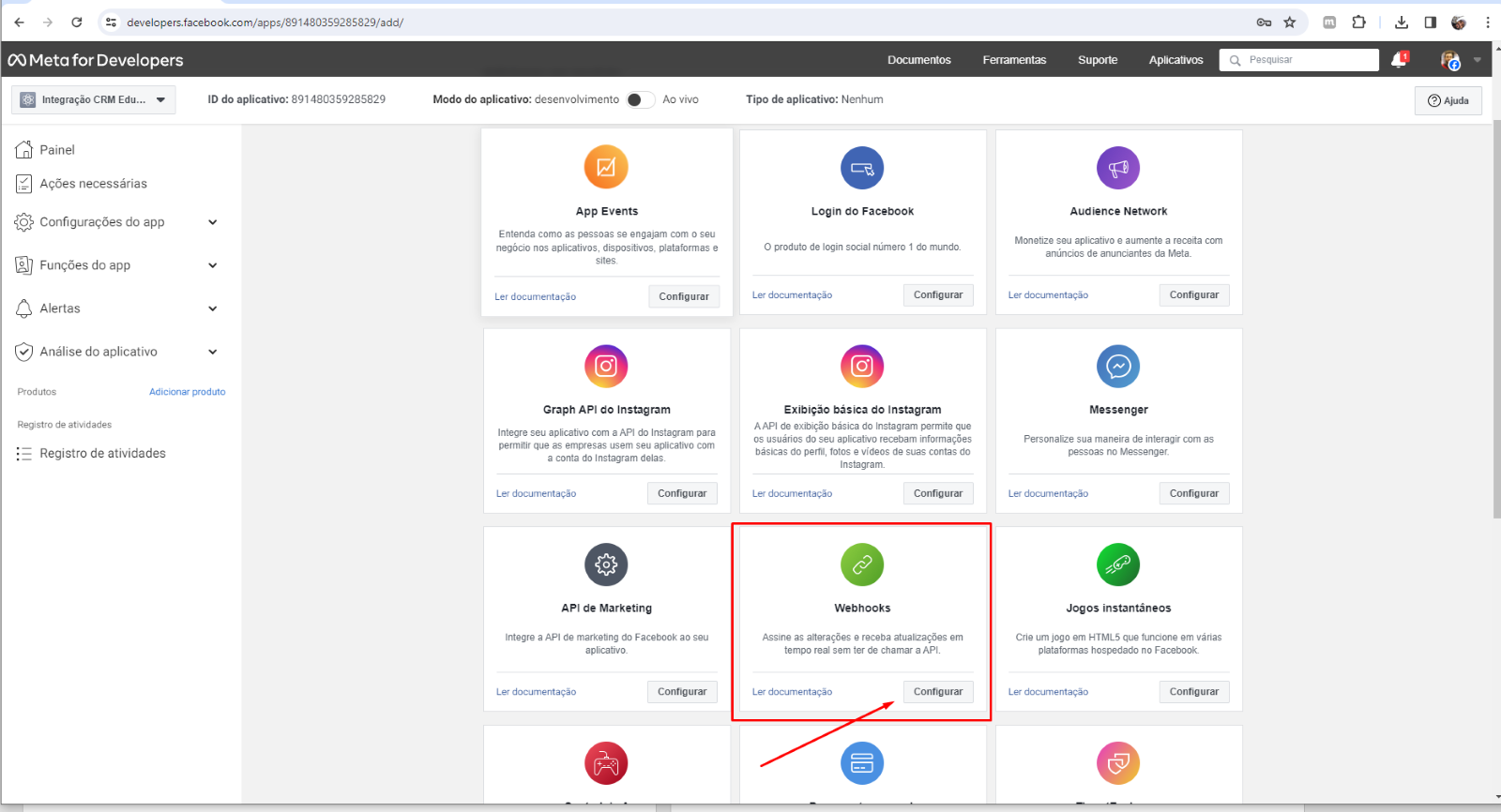
Task: Open Aplicativos menu
Action: pyautogui.click(x=1175, y=60)
